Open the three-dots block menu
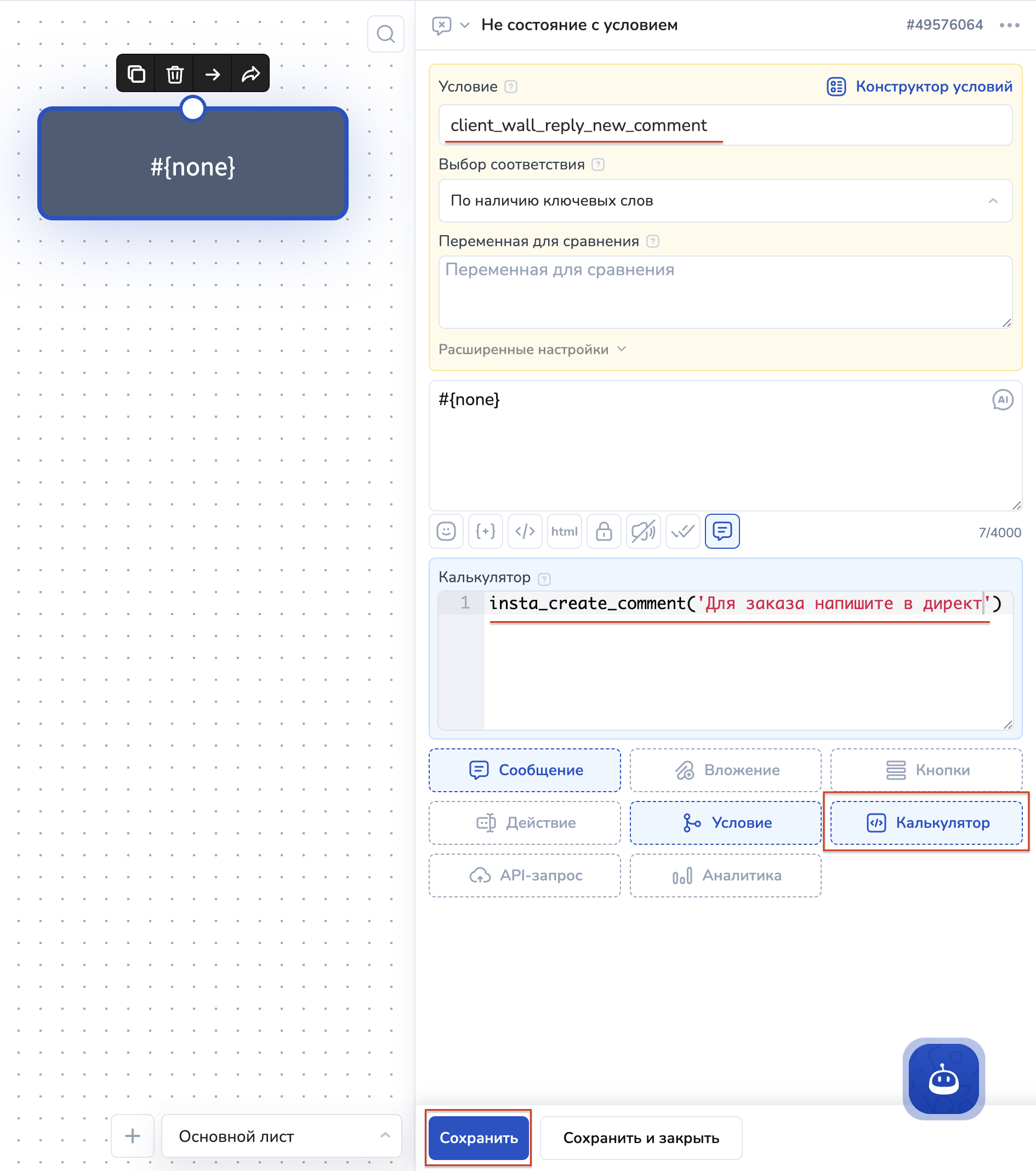 click(x=1009, y=25)
